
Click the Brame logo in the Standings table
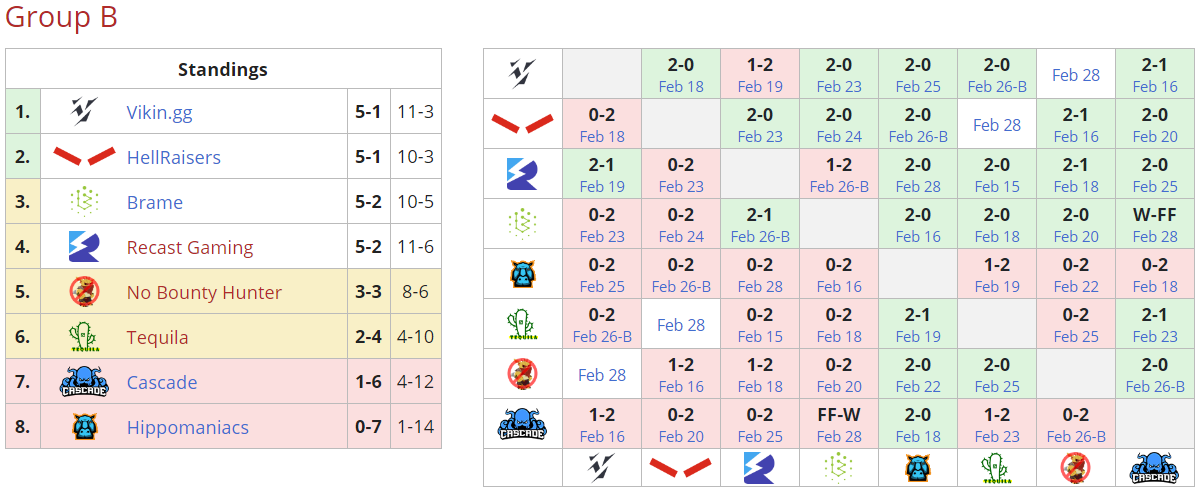[84, 202]
